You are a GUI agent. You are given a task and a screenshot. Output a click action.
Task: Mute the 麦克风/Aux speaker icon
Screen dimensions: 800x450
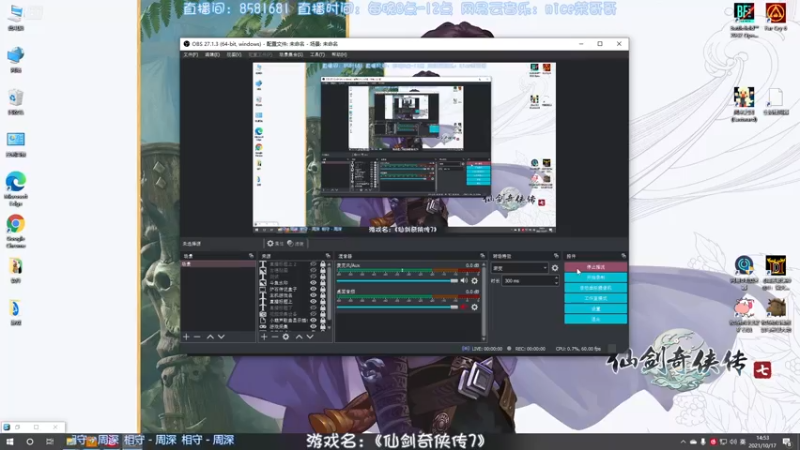tap(464, 281)
